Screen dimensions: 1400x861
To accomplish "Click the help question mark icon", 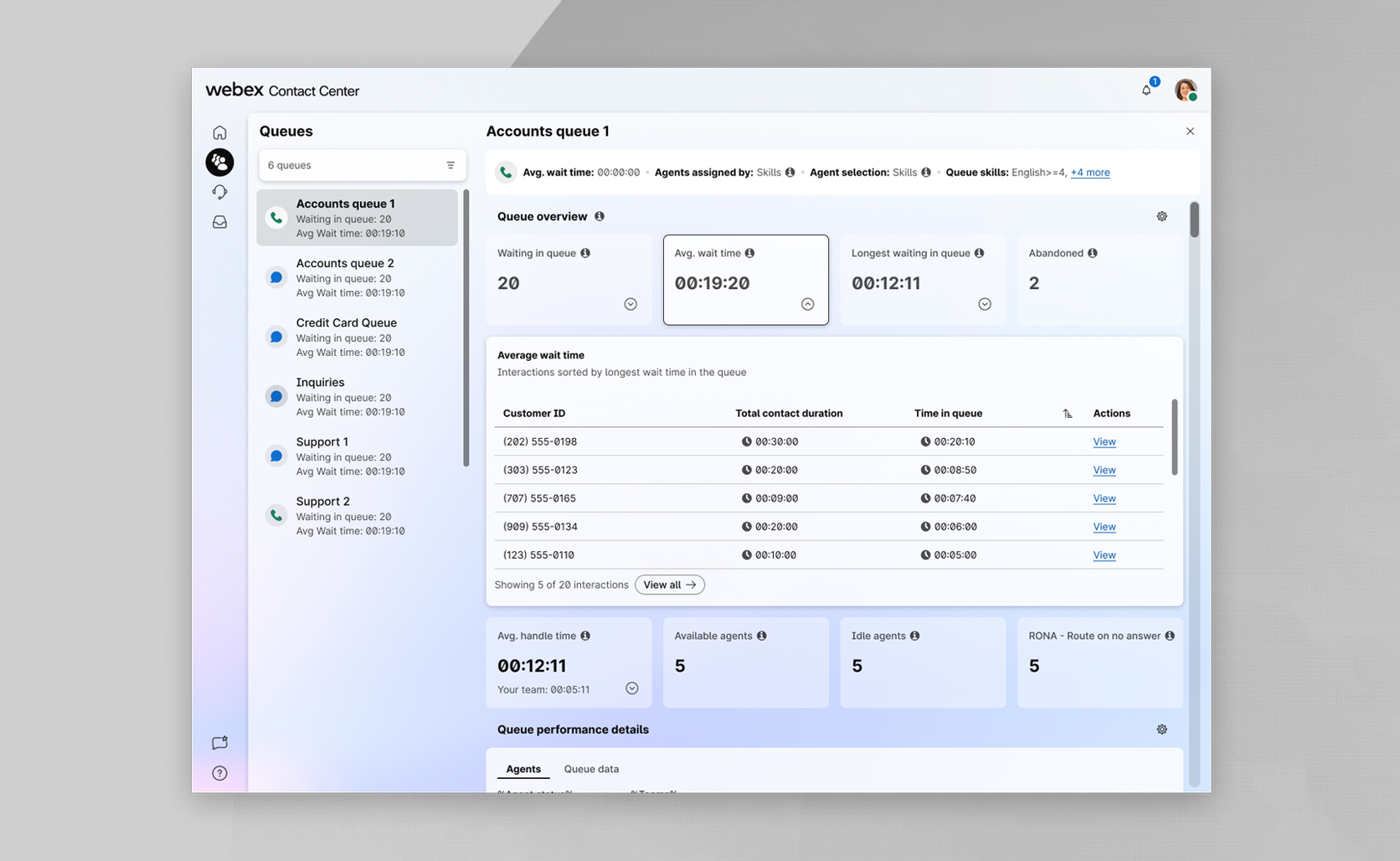I will (x=219, y=773).
